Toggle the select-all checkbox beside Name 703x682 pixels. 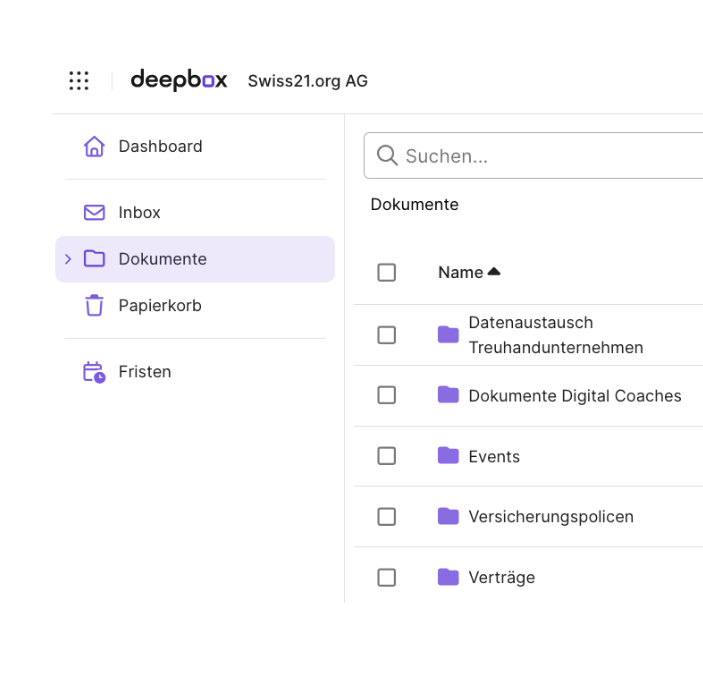click(x=386, y=272)
